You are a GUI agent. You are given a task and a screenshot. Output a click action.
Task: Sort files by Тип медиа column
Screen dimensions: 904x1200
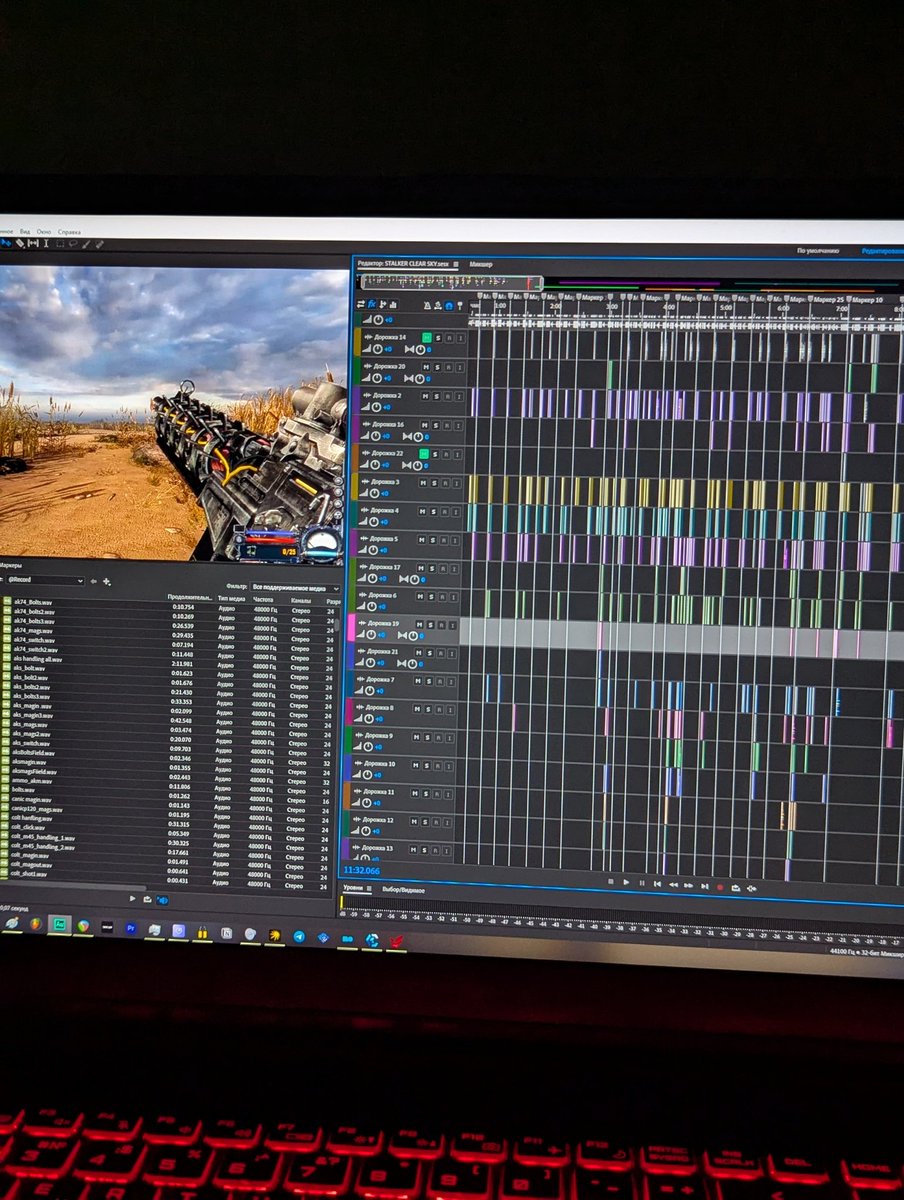[x=232, y=598]
